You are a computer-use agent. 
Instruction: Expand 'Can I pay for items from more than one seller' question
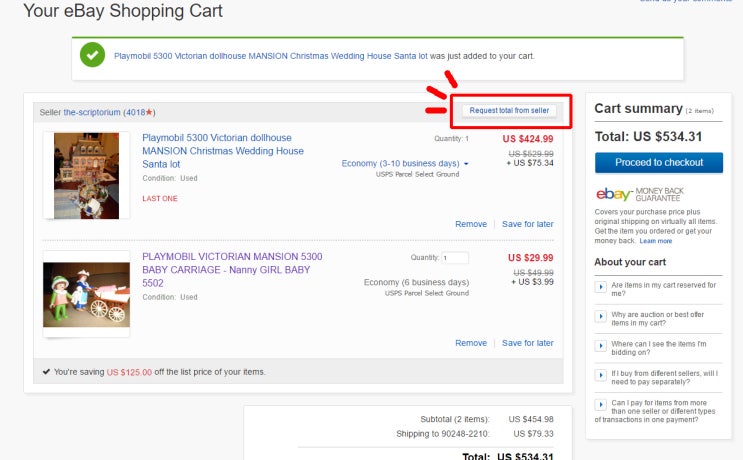tap(601, 404)
